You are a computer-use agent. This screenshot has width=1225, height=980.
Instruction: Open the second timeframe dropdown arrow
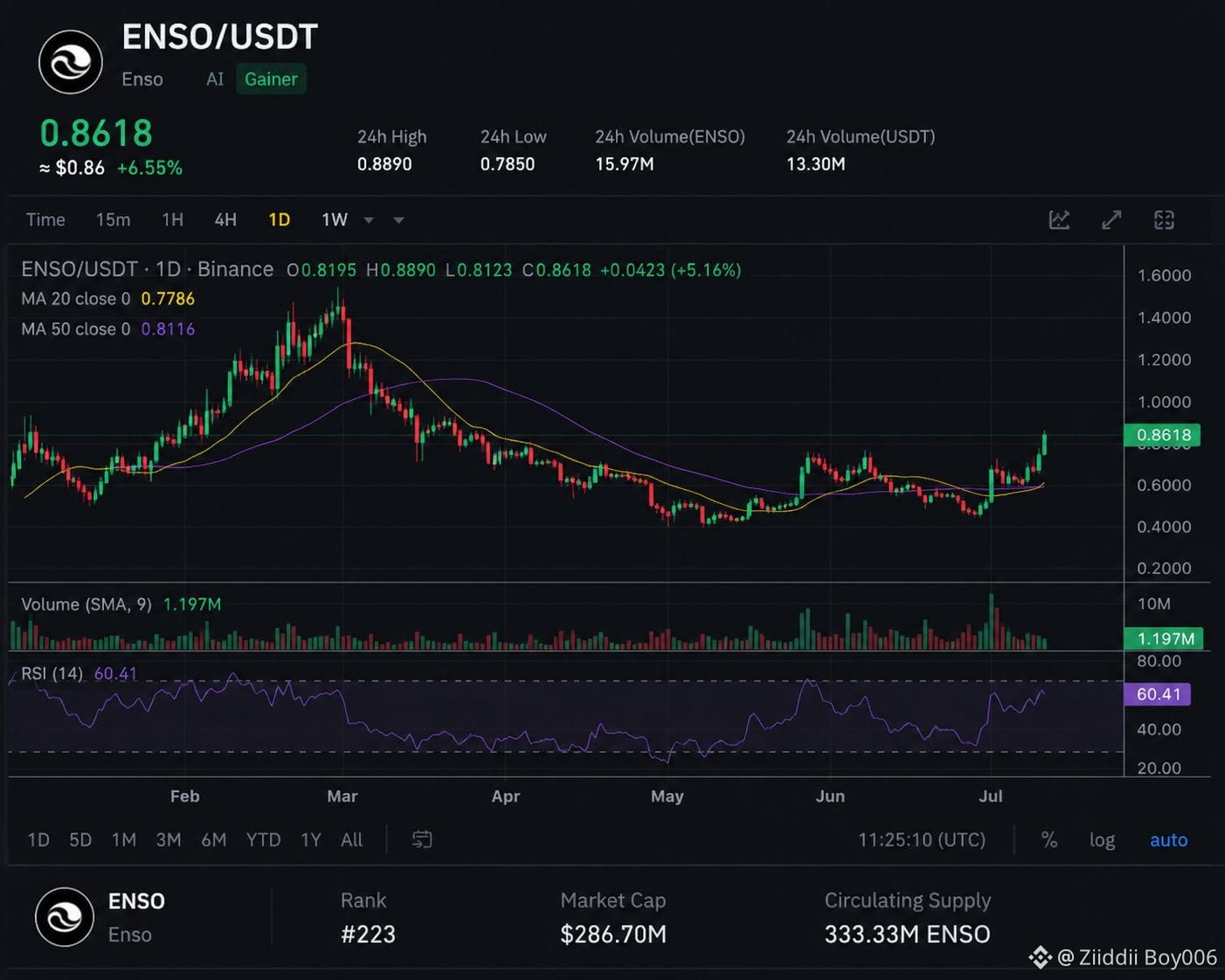point(398,220)
